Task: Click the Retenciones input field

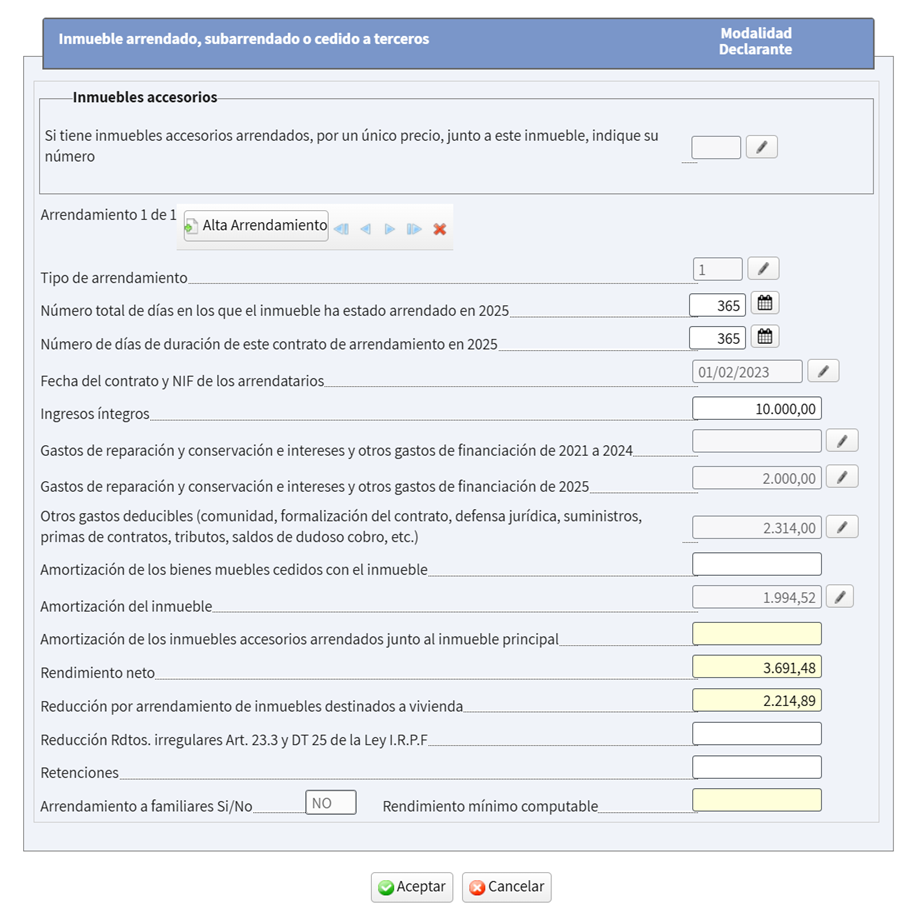Action: (x=757, y=767)
